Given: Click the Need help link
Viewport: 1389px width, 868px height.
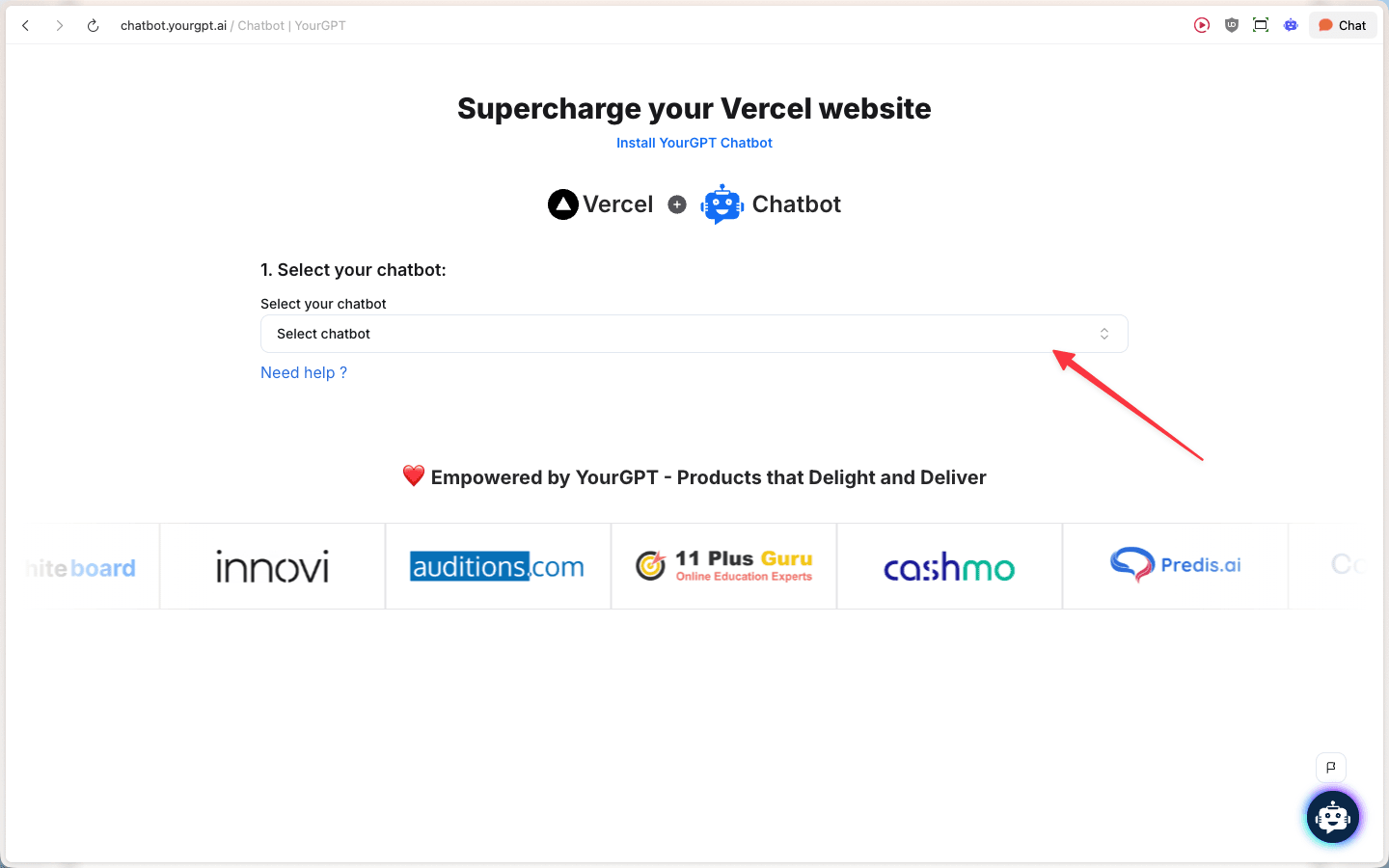Looking at the screenshot, I should (x=303, y=372).
